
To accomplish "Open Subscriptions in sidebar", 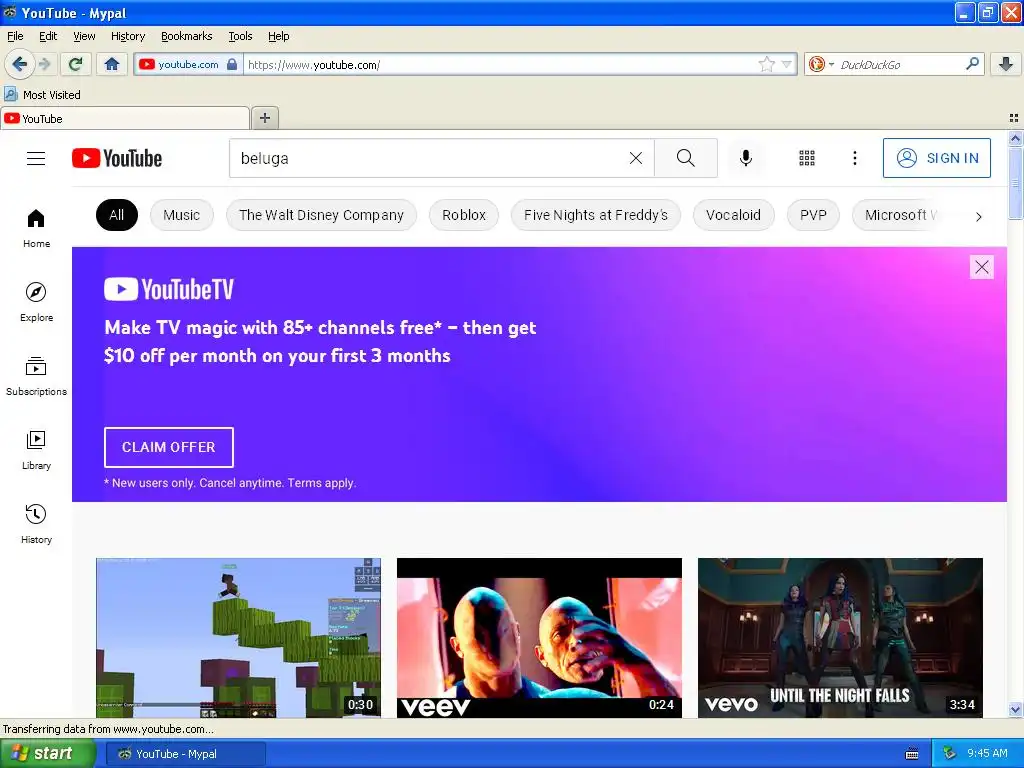I will (x=37, y=377).
